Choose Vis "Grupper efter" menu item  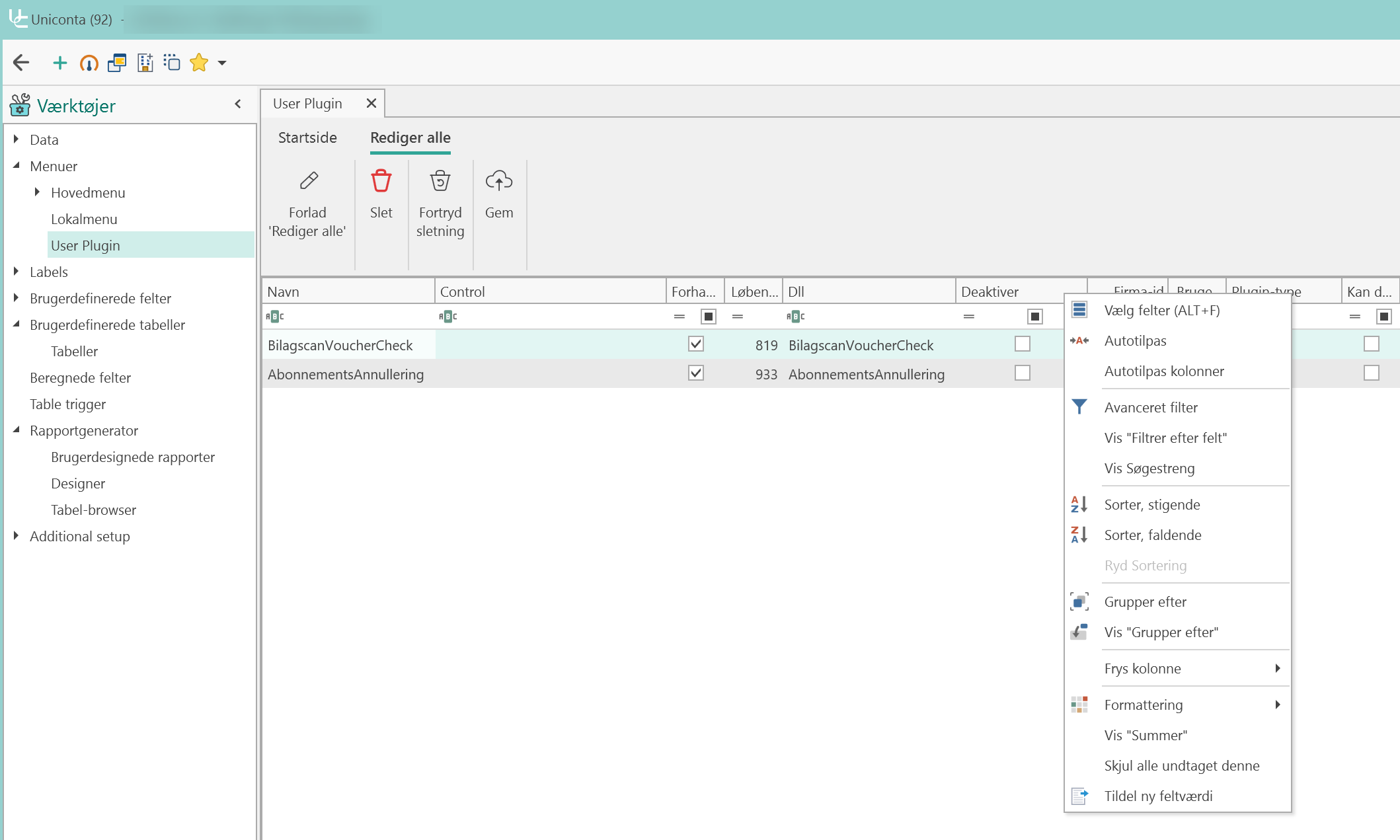tap(1178, 632)
